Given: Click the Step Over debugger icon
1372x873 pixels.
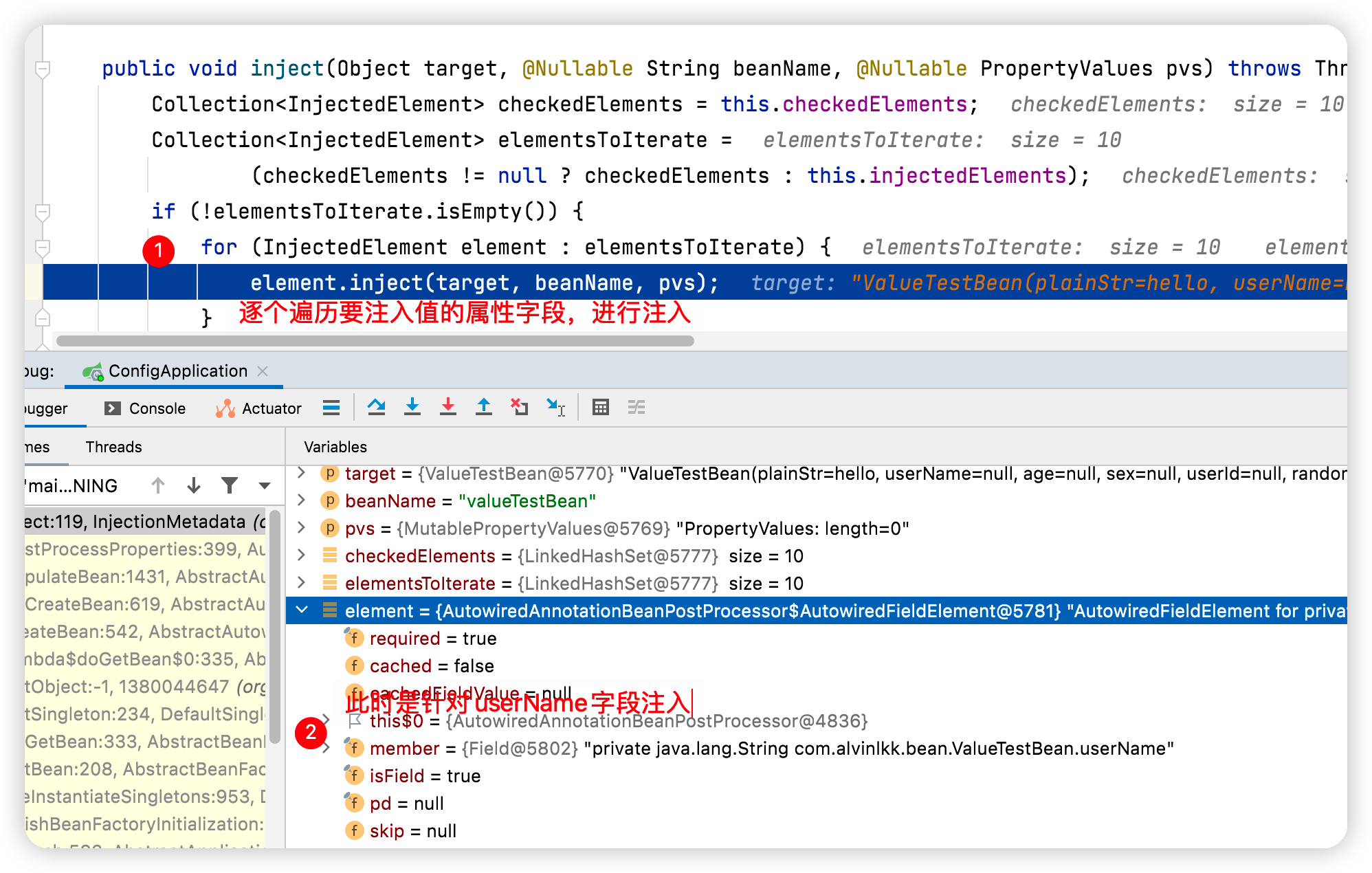Looking at the screenshot, I should pos(376,407).
